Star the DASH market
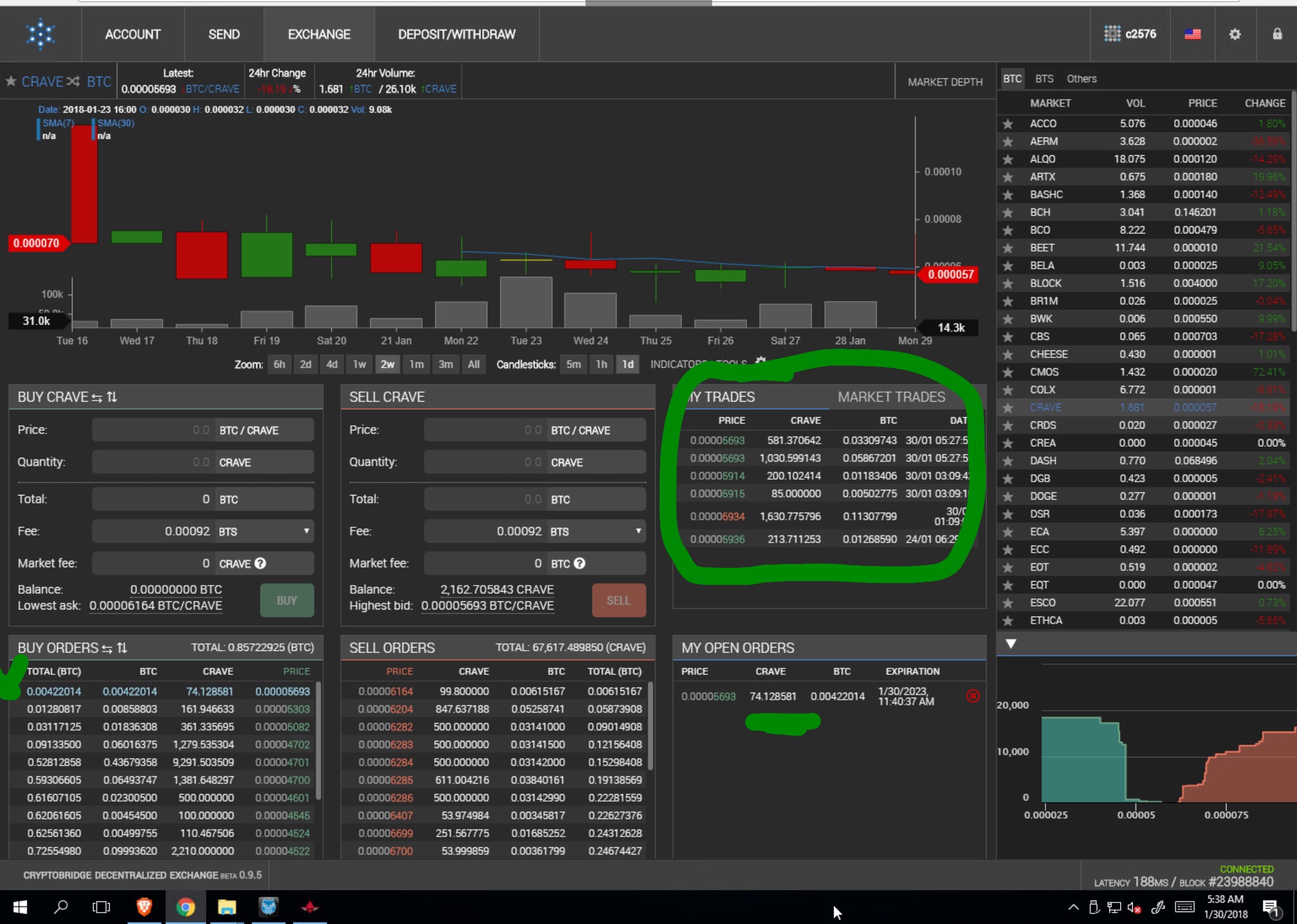Viewport: 1297px width, 924px height. pyautogui.click(x=1007, y=461)
